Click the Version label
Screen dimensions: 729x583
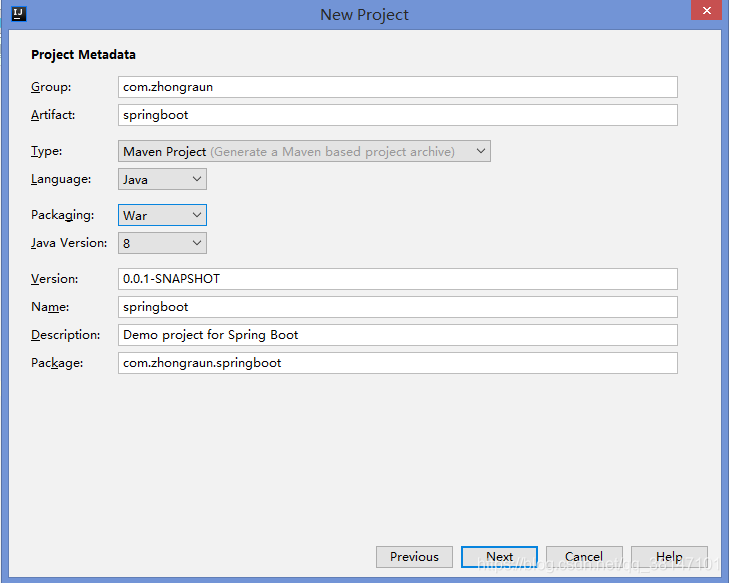click(x=54, y=279)
